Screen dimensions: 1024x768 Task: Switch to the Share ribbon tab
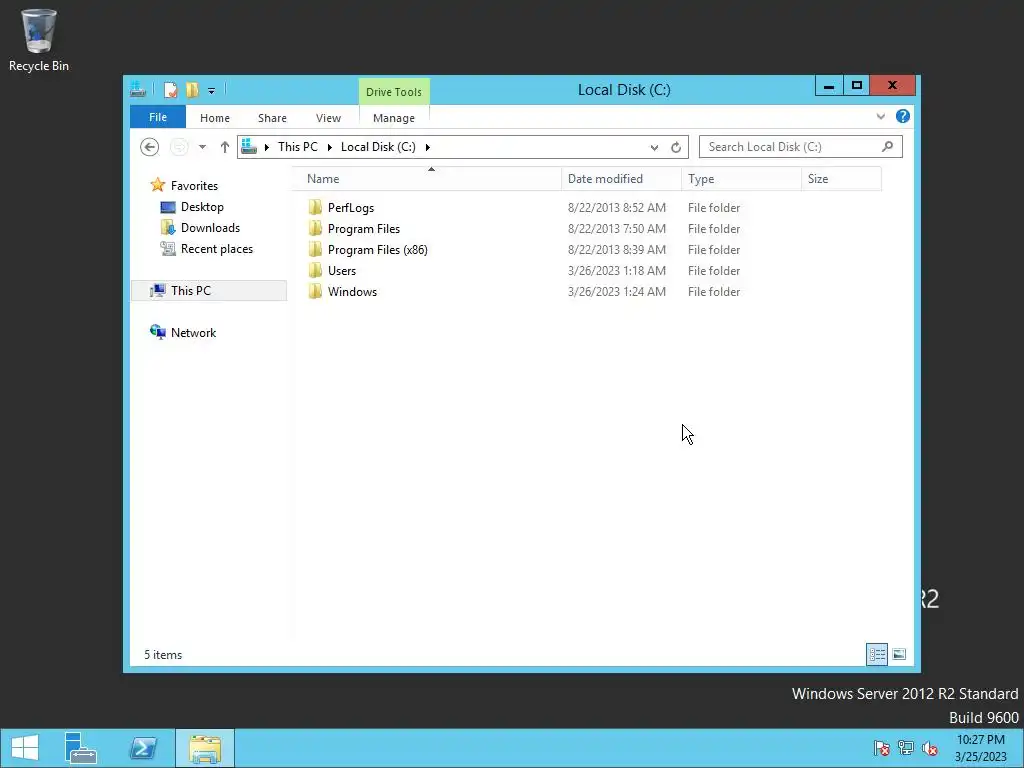(272, 118)
